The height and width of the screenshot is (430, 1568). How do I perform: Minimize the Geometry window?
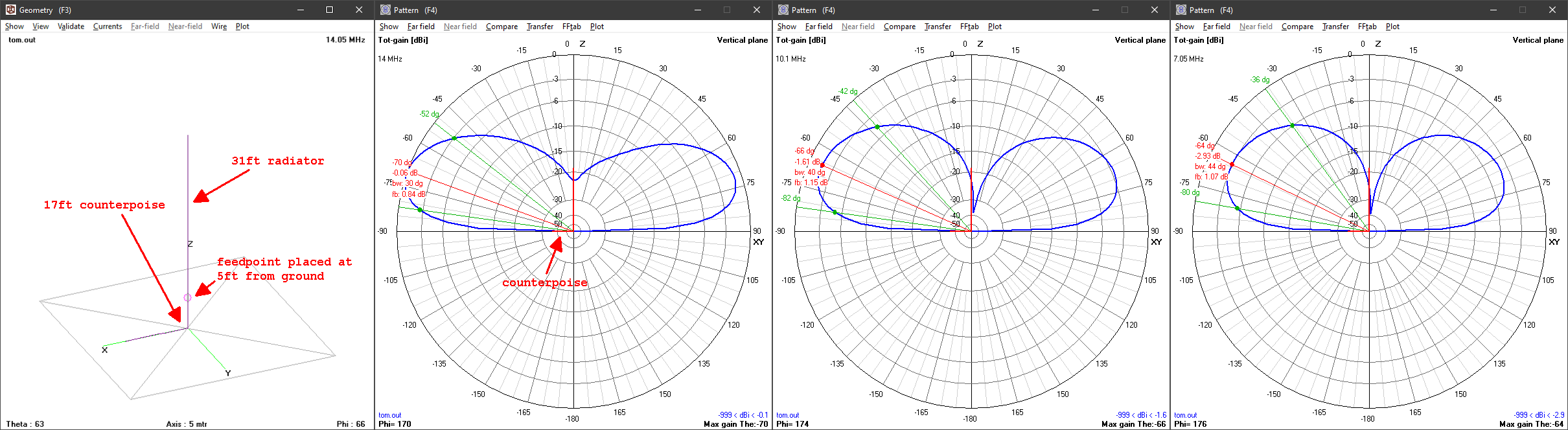(x=301, y=10)
